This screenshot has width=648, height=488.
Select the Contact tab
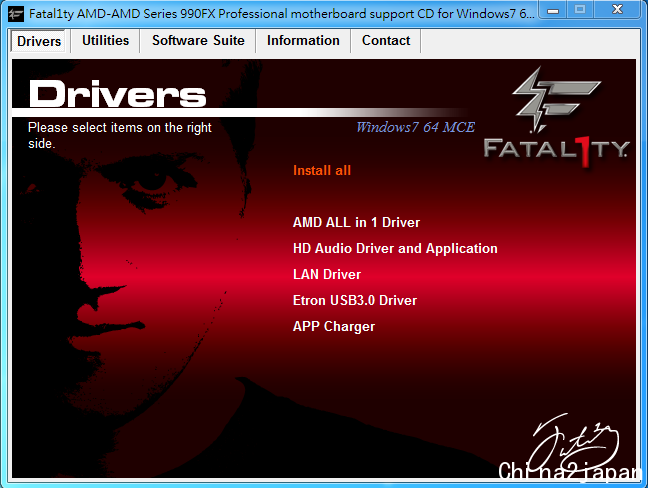[386, 40]
